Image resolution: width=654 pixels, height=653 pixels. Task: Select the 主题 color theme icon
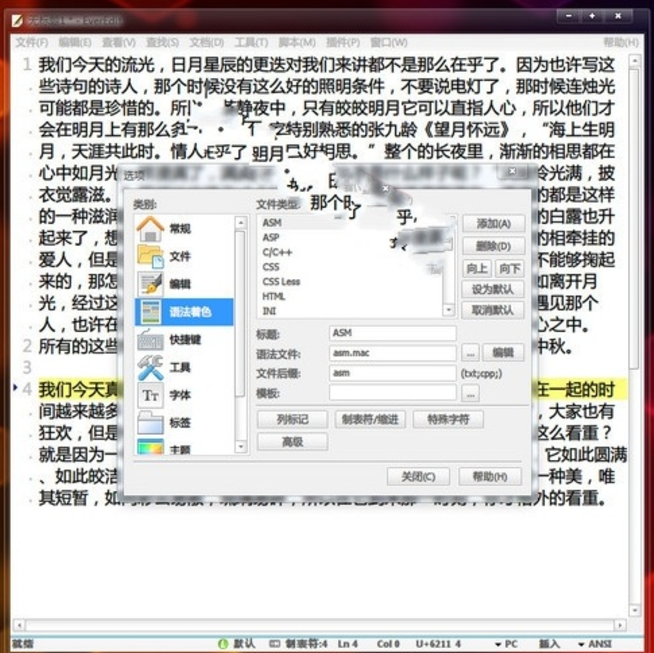pyautogui.click(x=150, y=447)
